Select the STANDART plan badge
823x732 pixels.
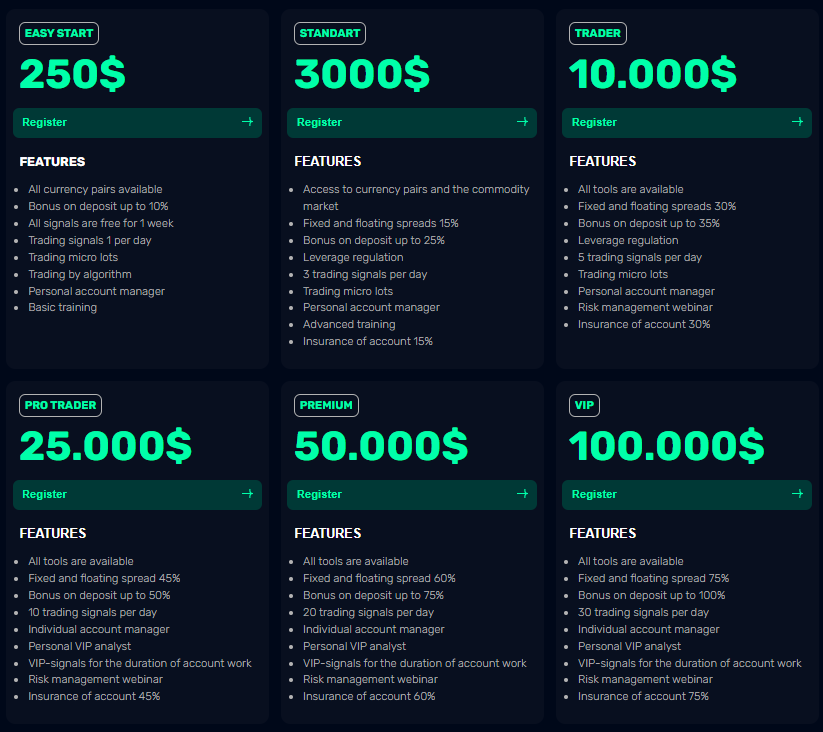tap(329, 33)
